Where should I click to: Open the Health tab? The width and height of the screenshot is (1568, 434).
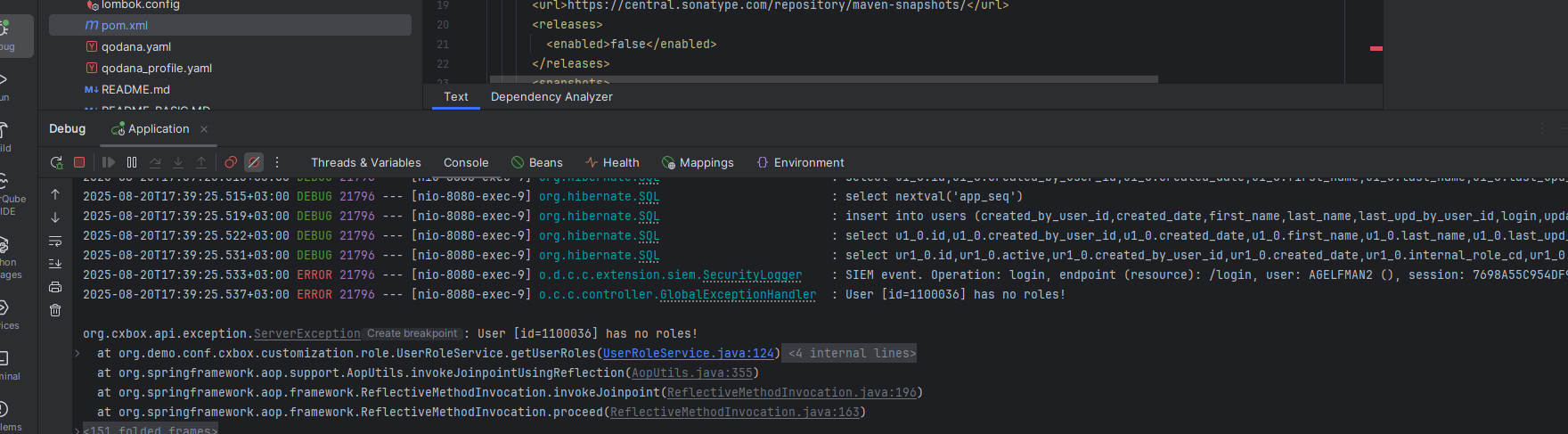coord(612,162)
